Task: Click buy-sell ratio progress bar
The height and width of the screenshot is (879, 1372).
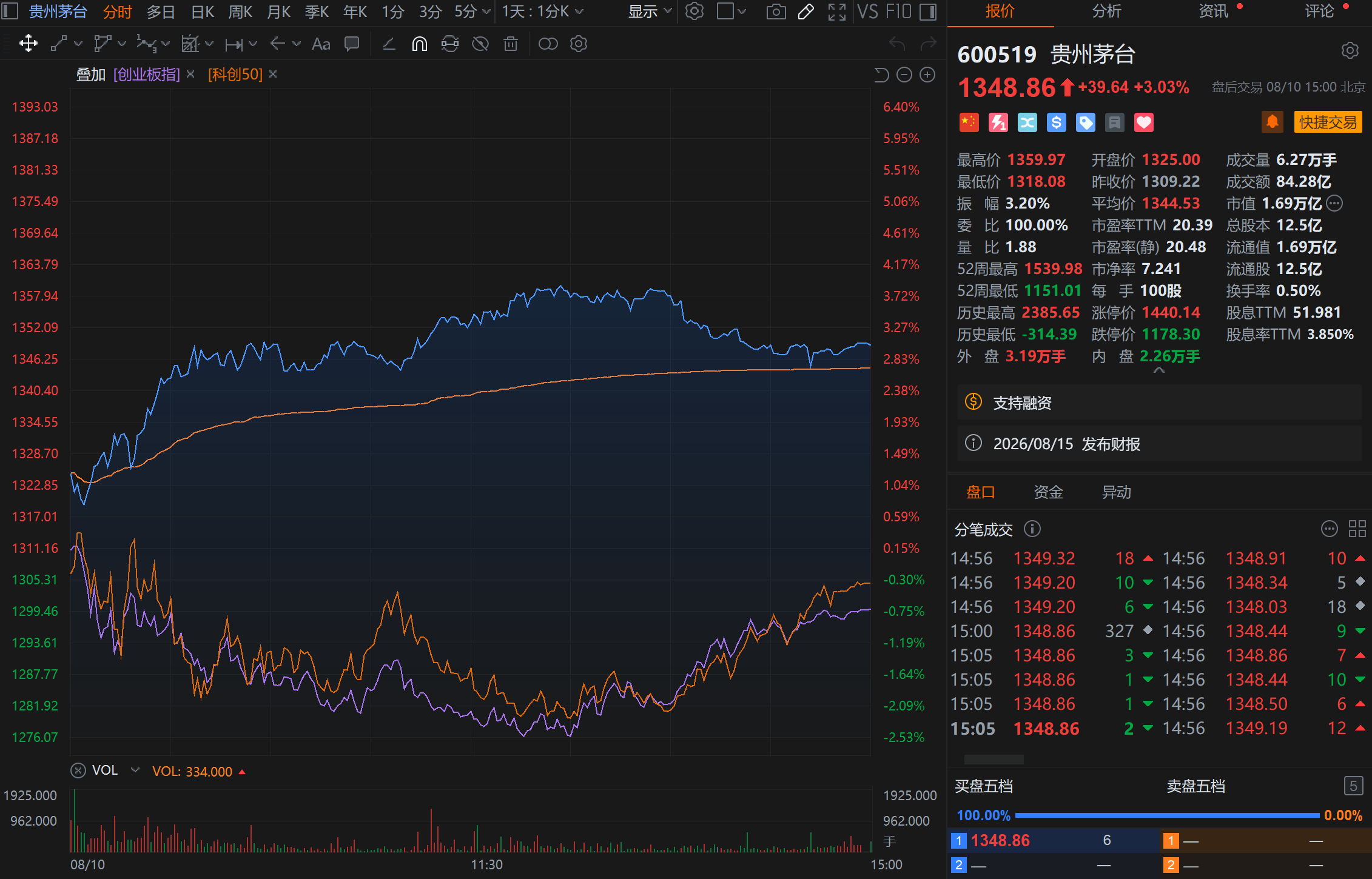Action: point(1167,815)
